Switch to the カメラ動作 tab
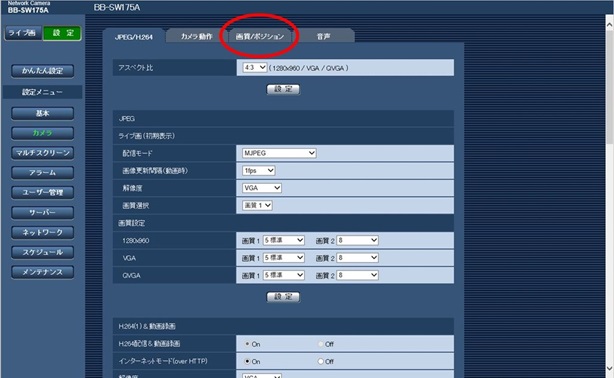 pyautogui.click(x=197, y=36)
